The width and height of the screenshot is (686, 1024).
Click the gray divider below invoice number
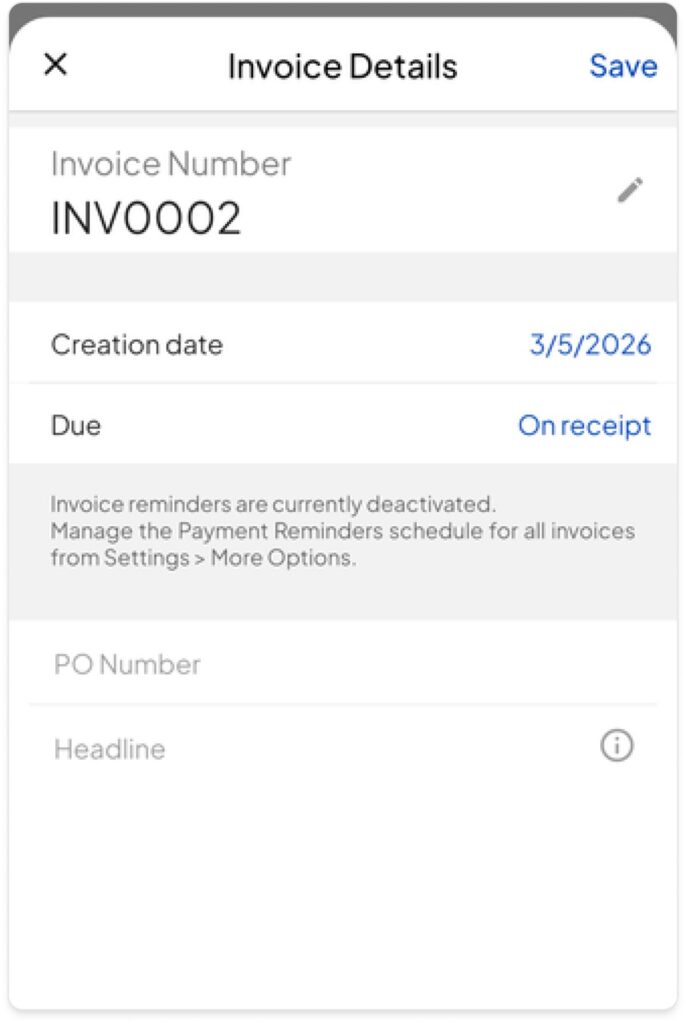click(342, 277)
